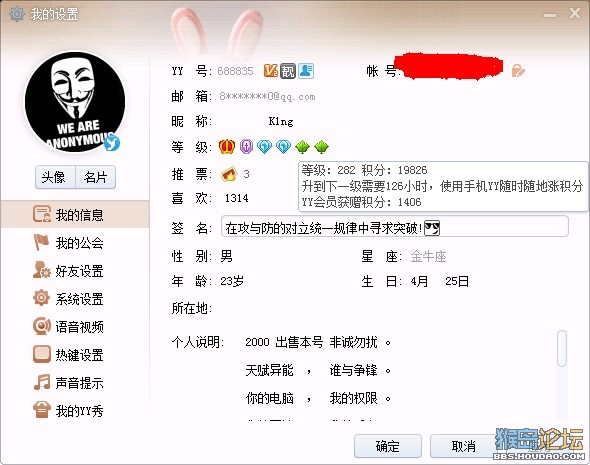Click the purple shield level icon
The height and width of the screenshot is (465, 590).
click(246, 146)
